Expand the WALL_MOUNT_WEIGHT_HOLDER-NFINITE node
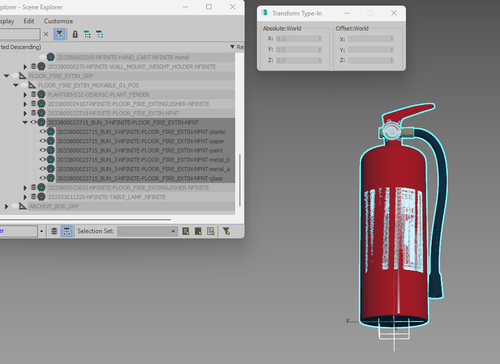The width and height of the screenshot is (500, 364). (x=25, y=67)
